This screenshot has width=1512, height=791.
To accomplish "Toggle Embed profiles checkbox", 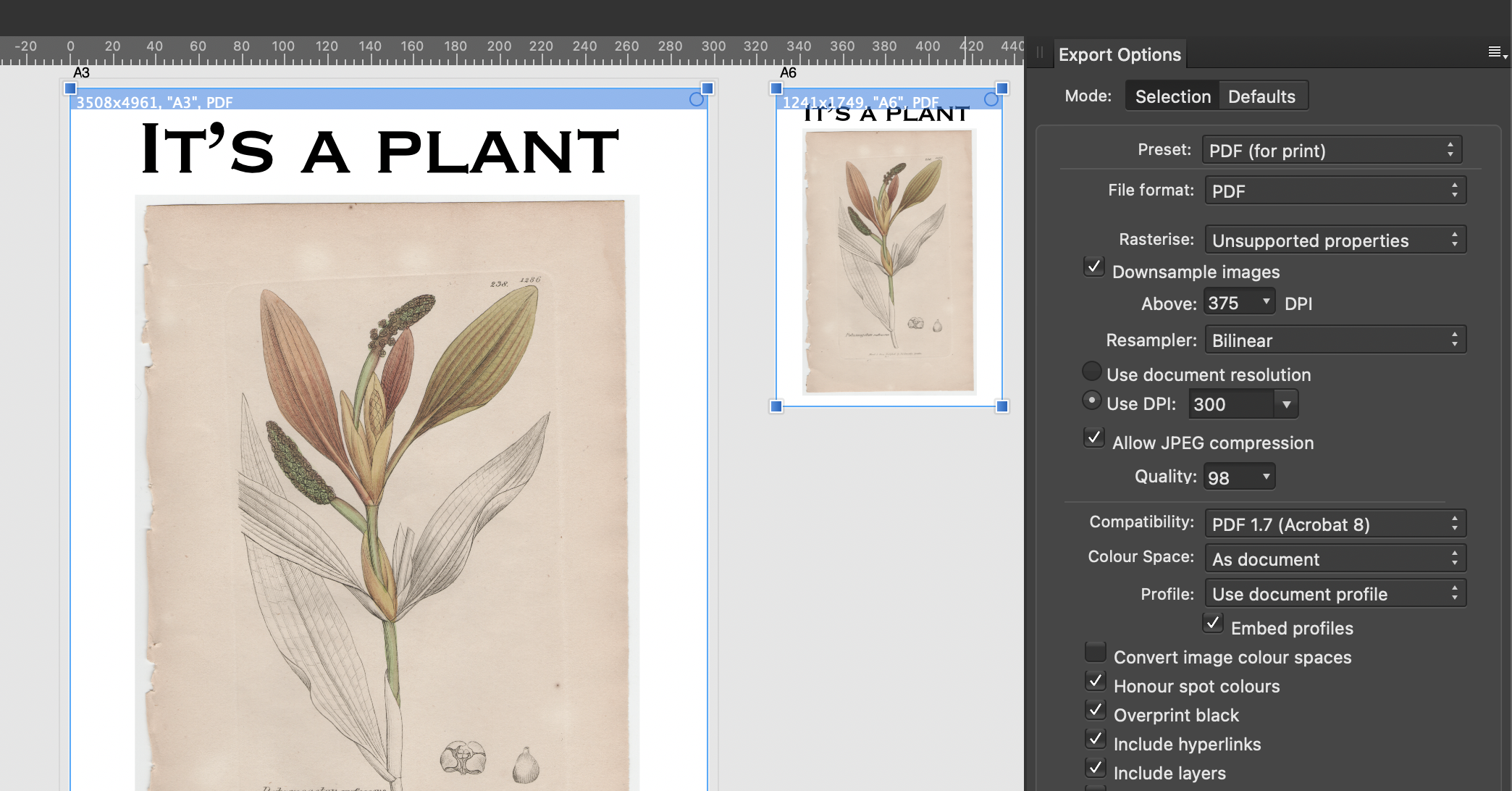I will (1213, 623).
